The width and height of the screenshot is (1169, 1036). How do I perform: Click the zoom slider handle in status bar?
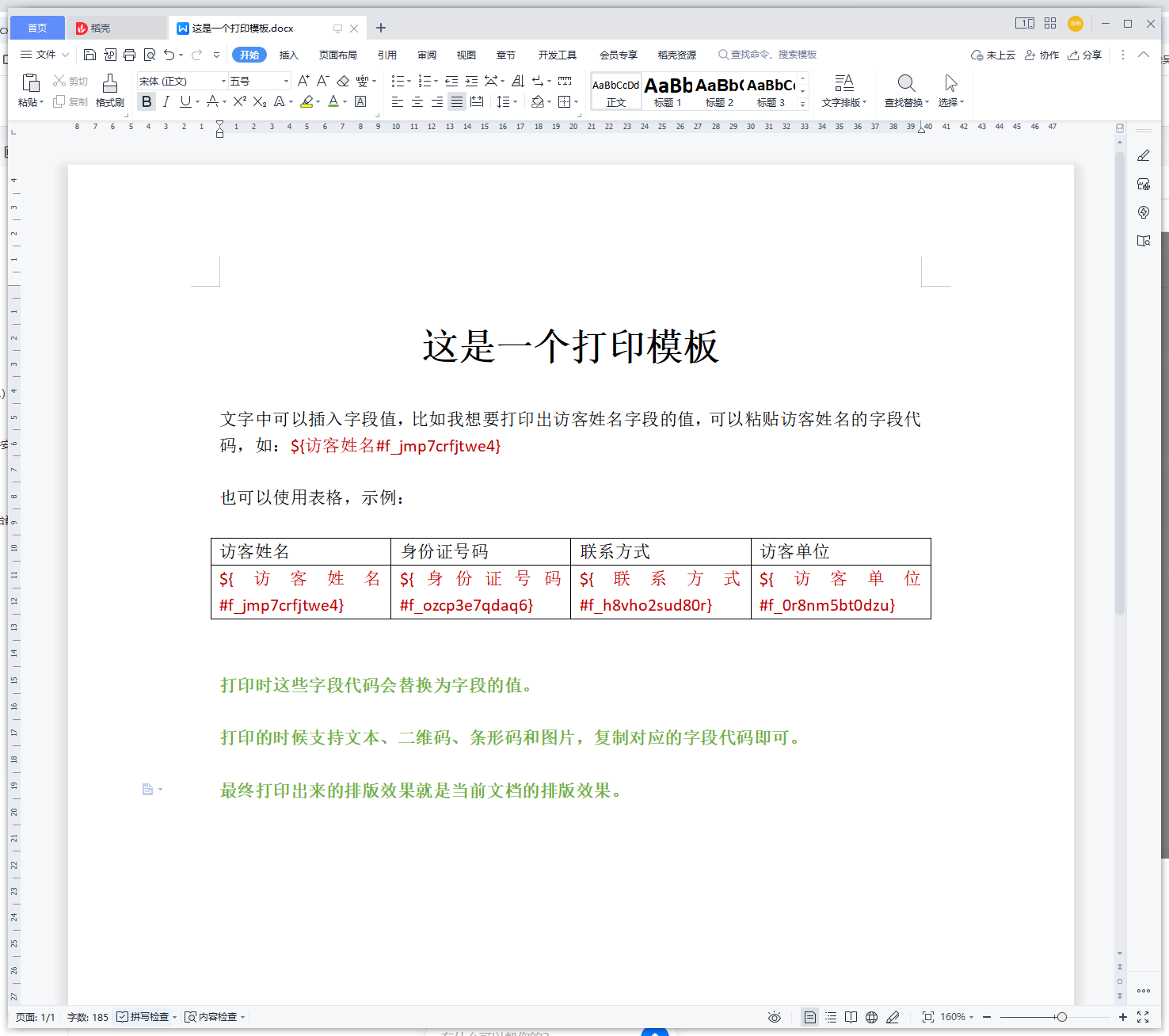pos(1061,1017)
